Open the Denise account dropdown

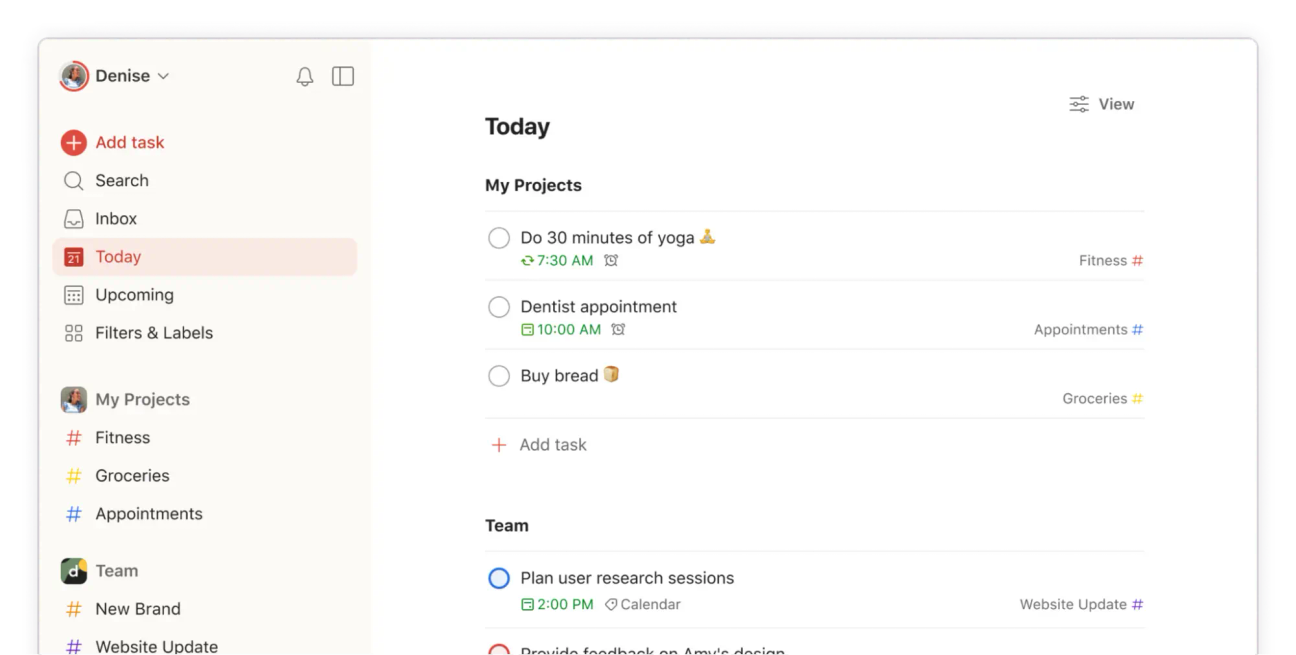[x=131, y=75]
